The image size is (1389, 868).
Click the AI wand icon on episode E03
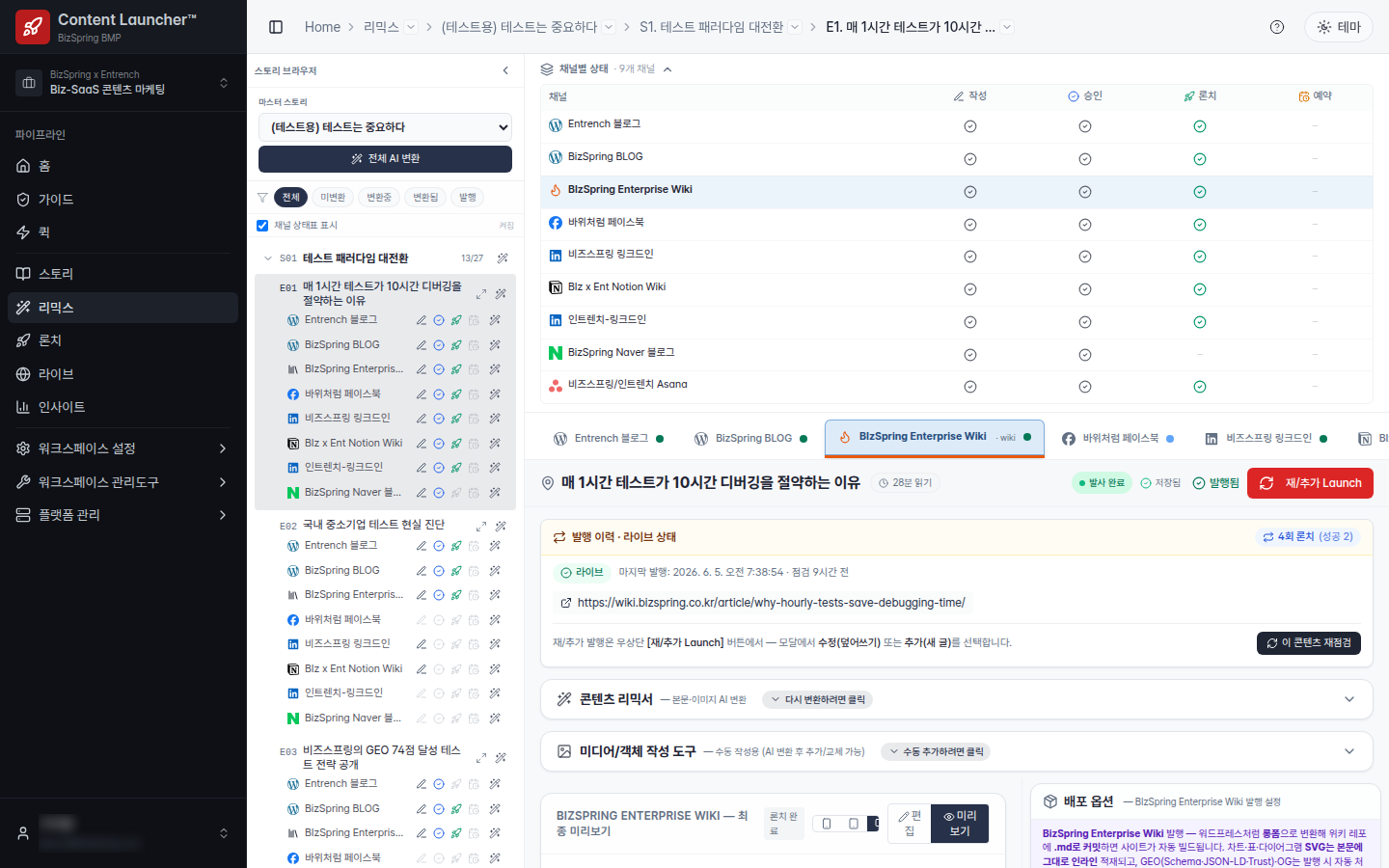pyautogui.click(x=501, y=758)
